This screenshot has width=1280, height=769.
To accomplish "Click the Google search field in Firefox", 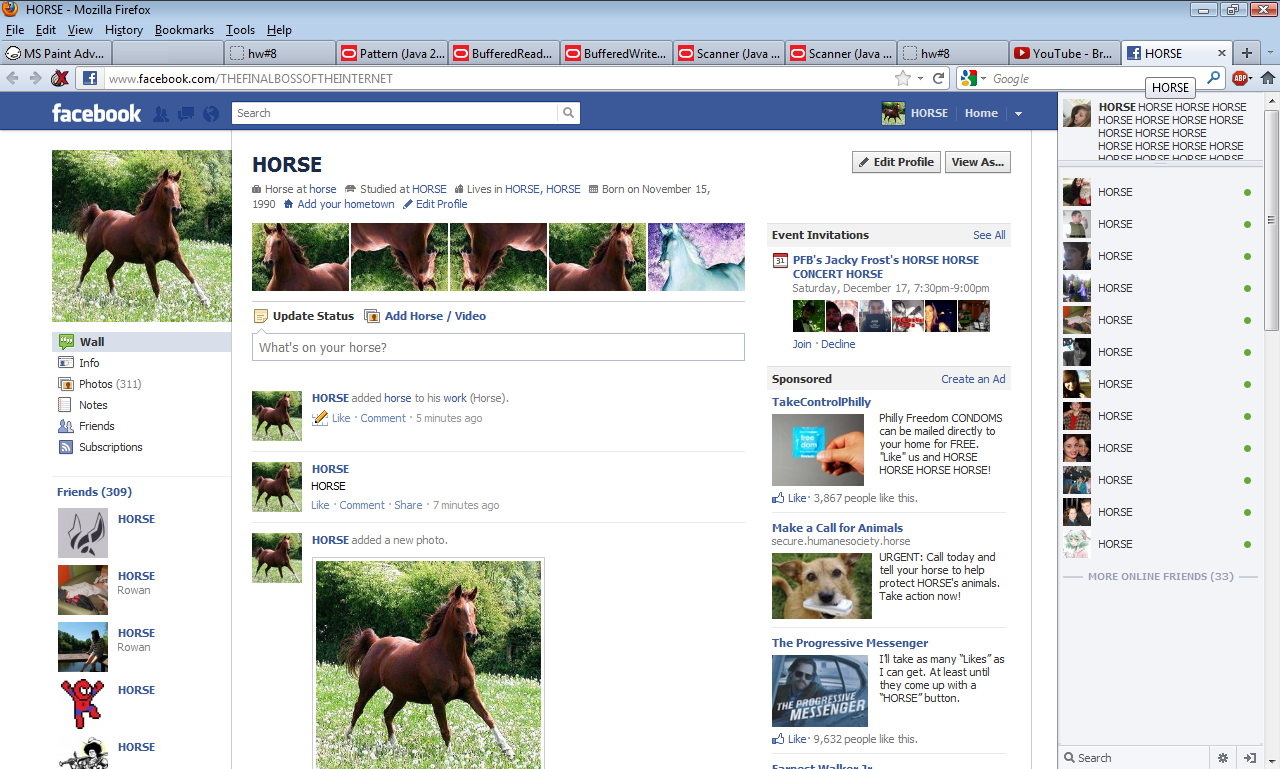I will point(1098,78).
